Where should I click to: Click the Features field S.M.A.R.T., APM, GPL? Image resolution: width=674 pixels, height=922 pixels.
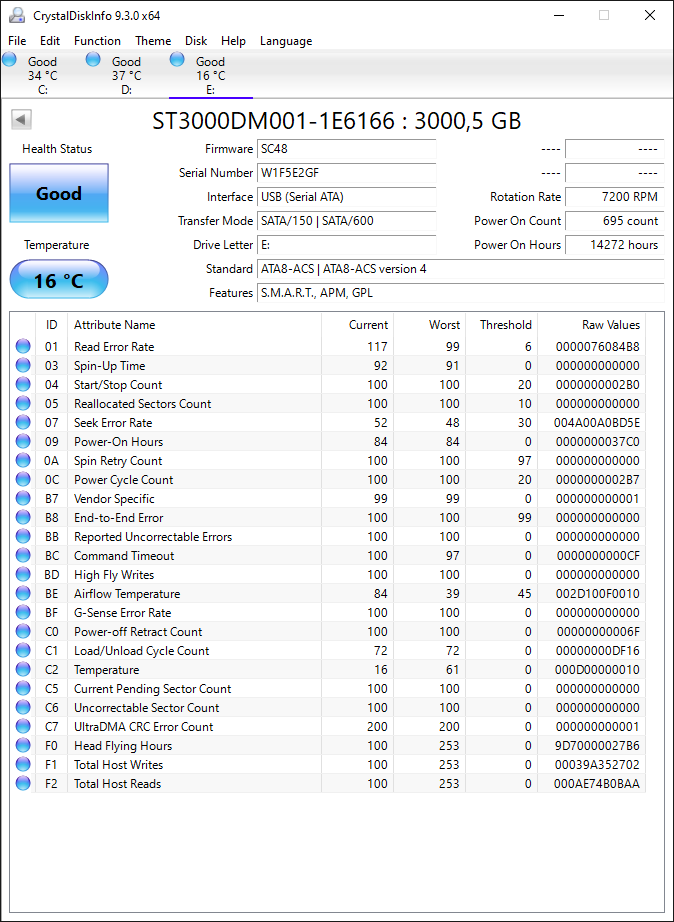[x=461, y=293]
